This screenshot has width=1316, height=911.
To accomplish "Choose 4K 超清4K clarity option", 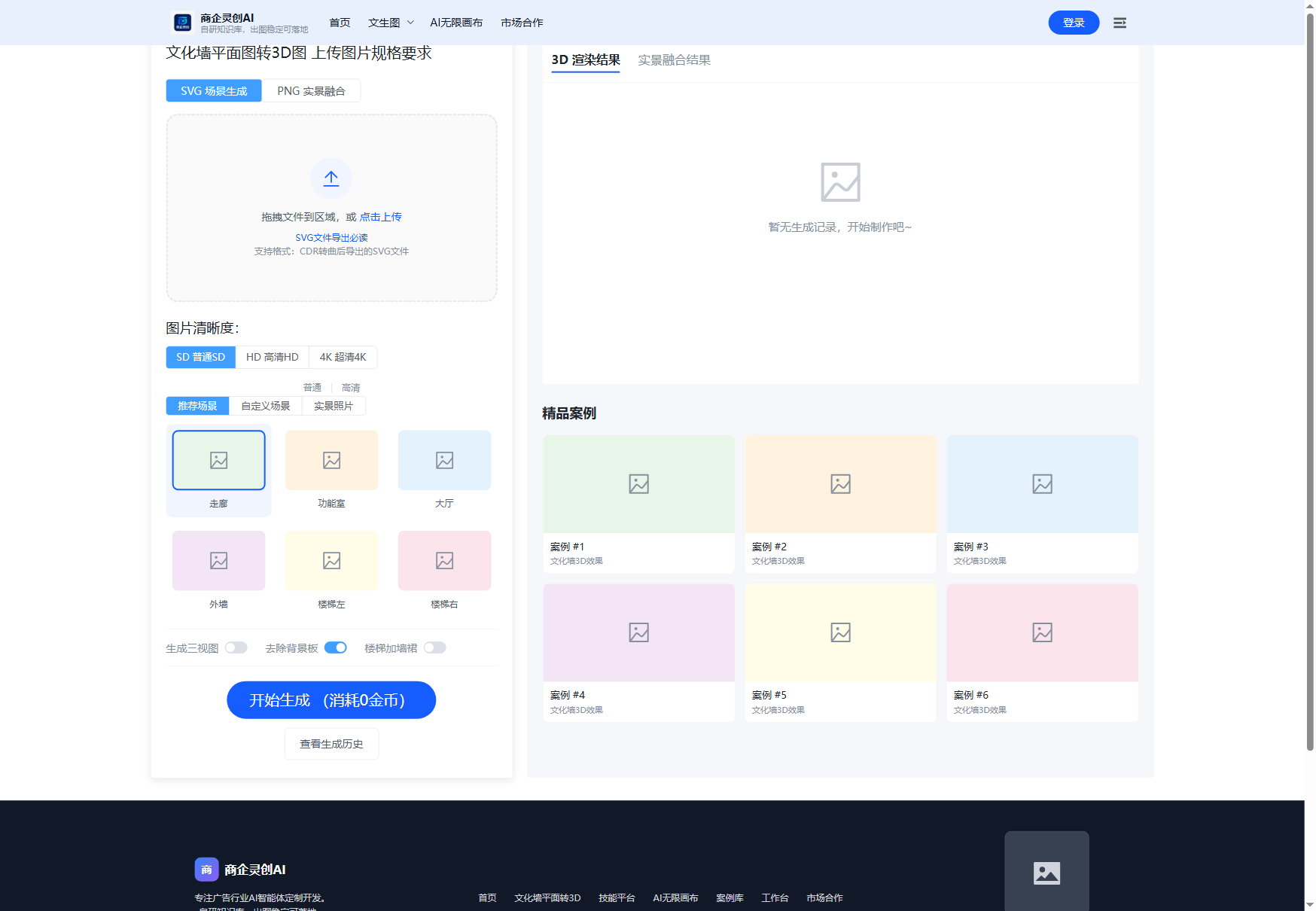I will (343, 357).
